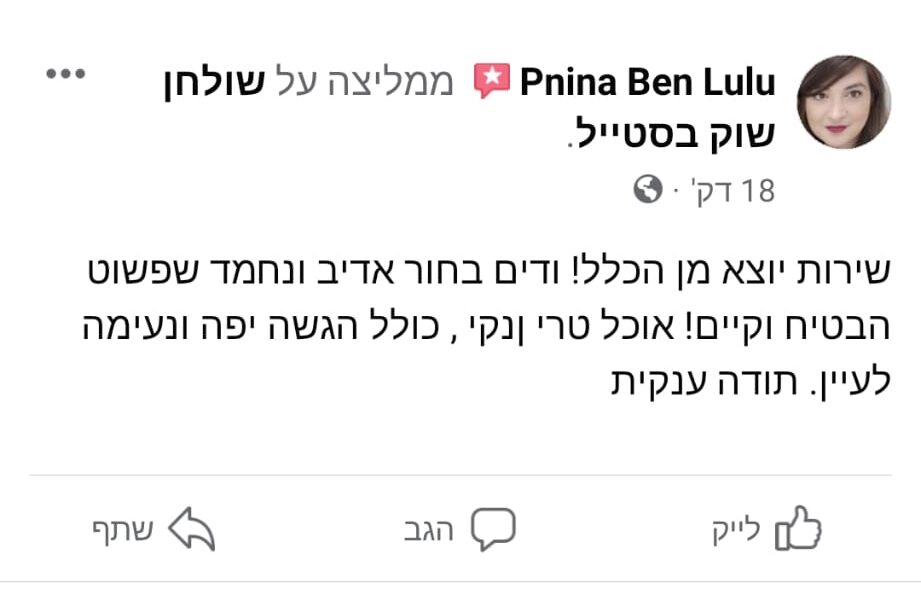
Task: Click the thumbs-up Like icon
Action: click(x=798, y=529)
